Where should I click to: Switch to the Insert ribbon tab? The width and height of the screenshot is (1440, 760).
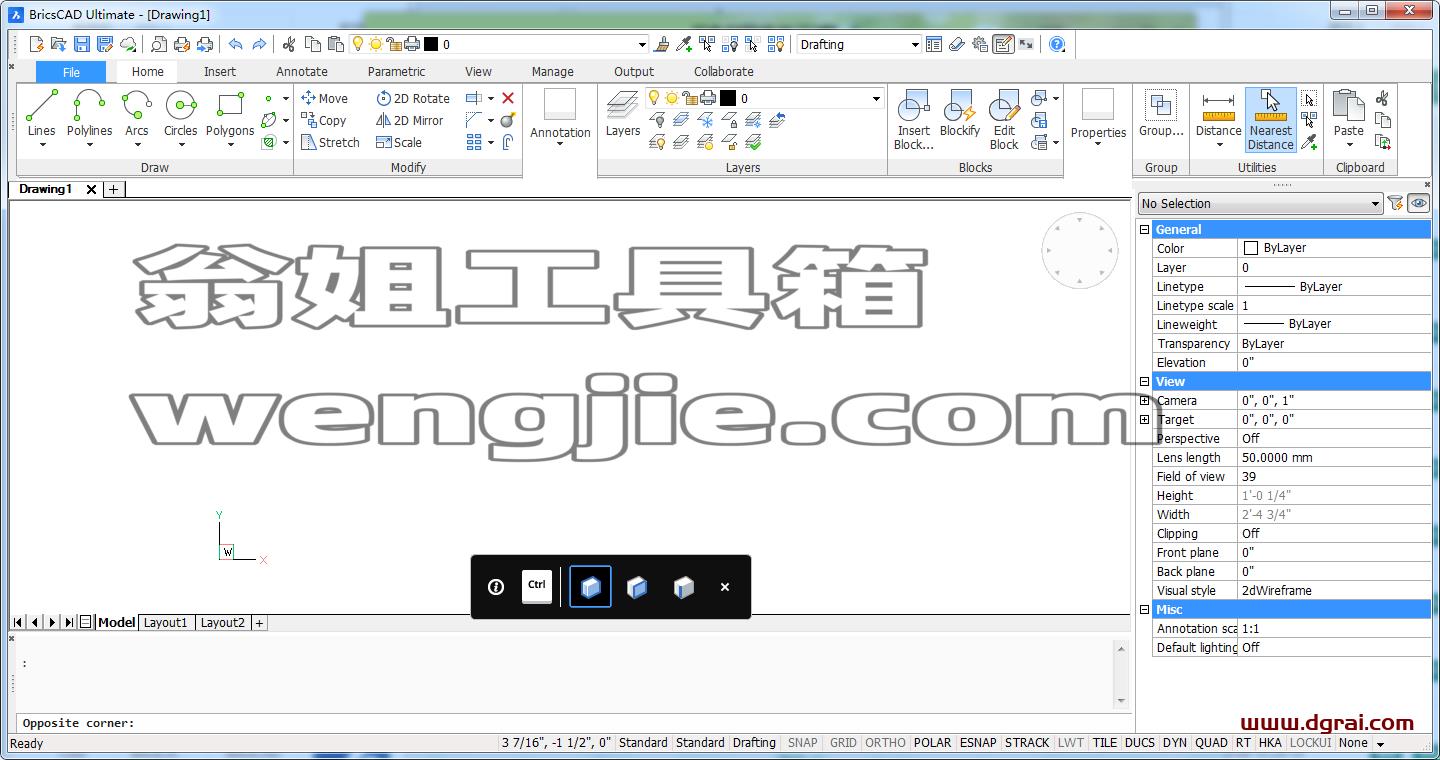click(220, 72)
